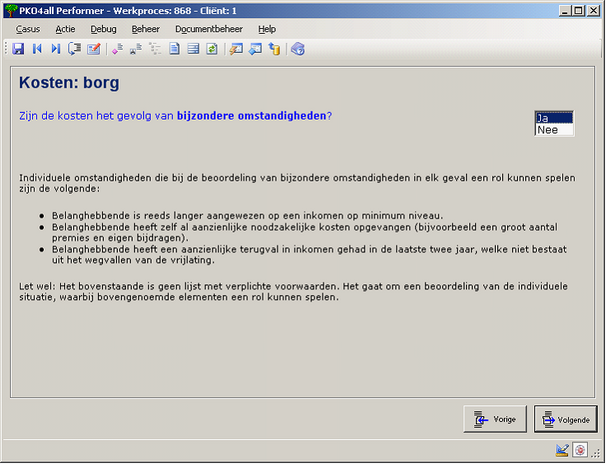Click the bullet 'reeds langer aangewezen op een inkomen'

click(x=247, y=216)
